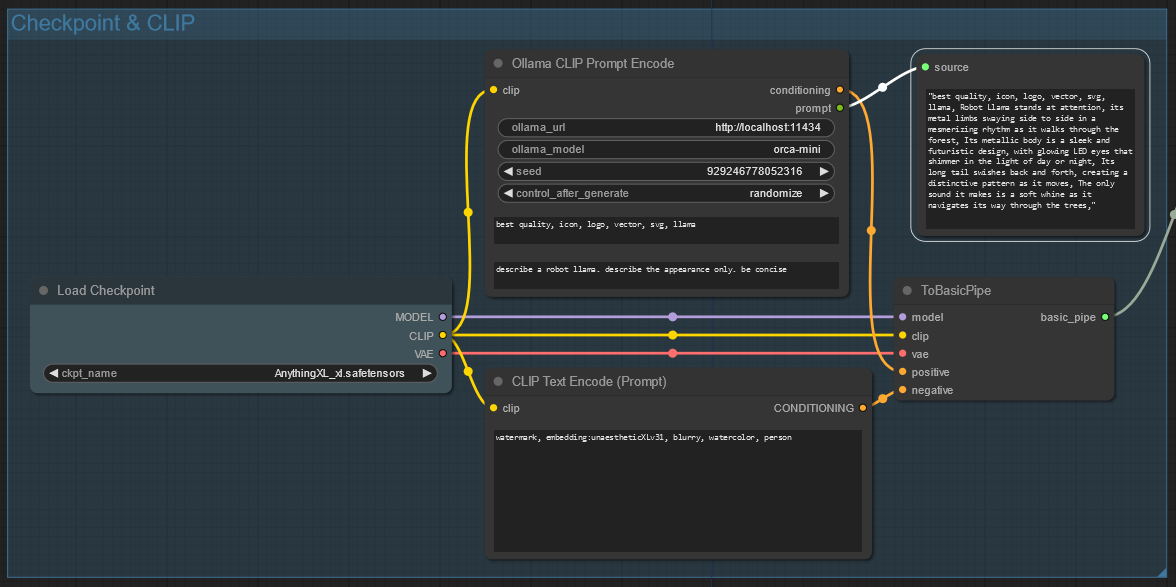Click the MODEL output socket on Load Checkpoint
The image size is (1176, 587).
[x=442, y=317]
